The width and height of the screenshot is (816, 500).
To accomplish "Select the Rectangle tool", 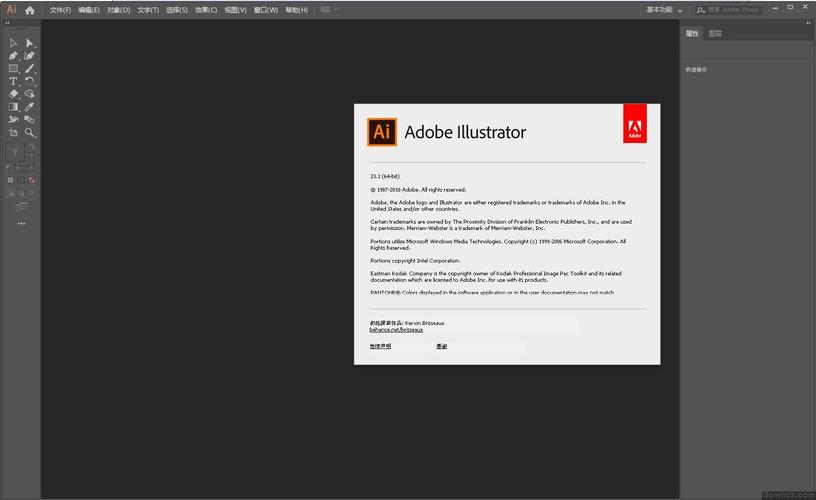I will click(x=13, y=68).
